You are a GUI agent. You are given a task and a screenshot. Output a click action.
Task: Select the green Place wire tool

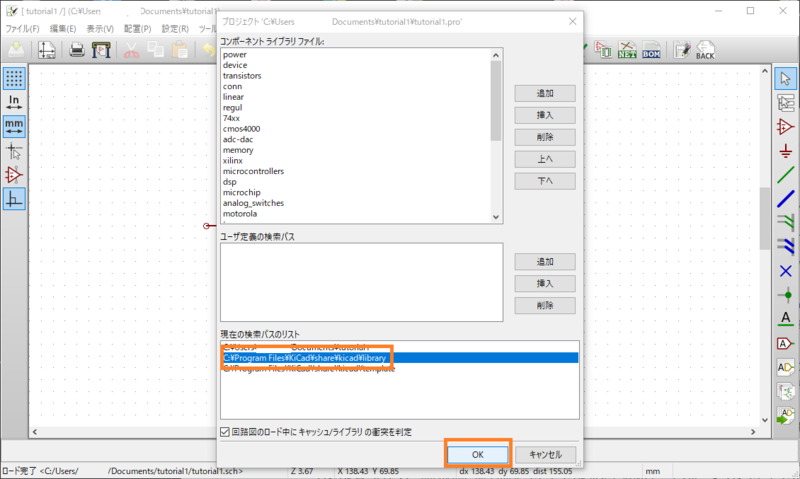[785, 175]
